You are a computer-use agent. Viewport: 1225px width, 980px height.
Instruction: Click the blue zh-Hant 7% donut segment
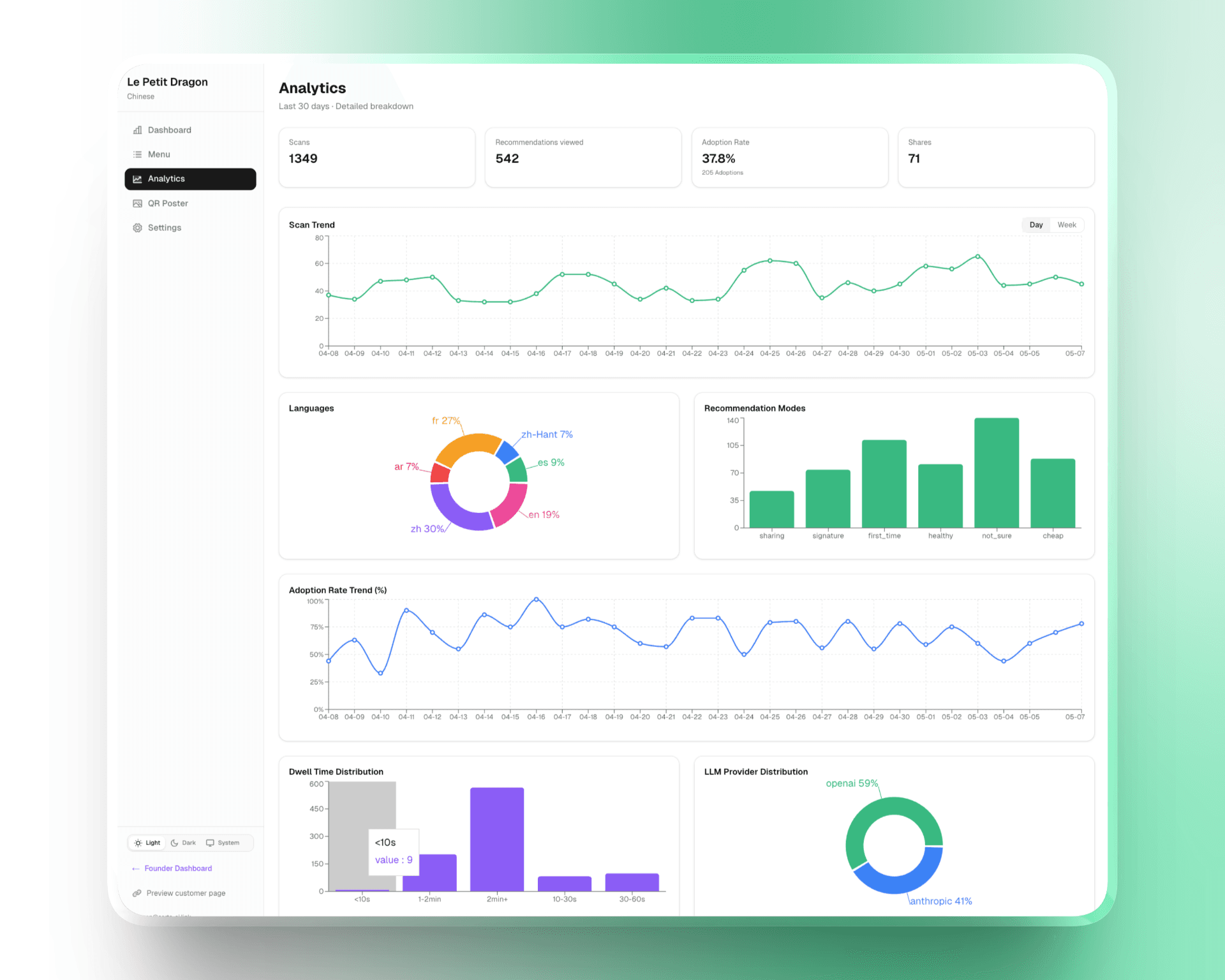507,452
